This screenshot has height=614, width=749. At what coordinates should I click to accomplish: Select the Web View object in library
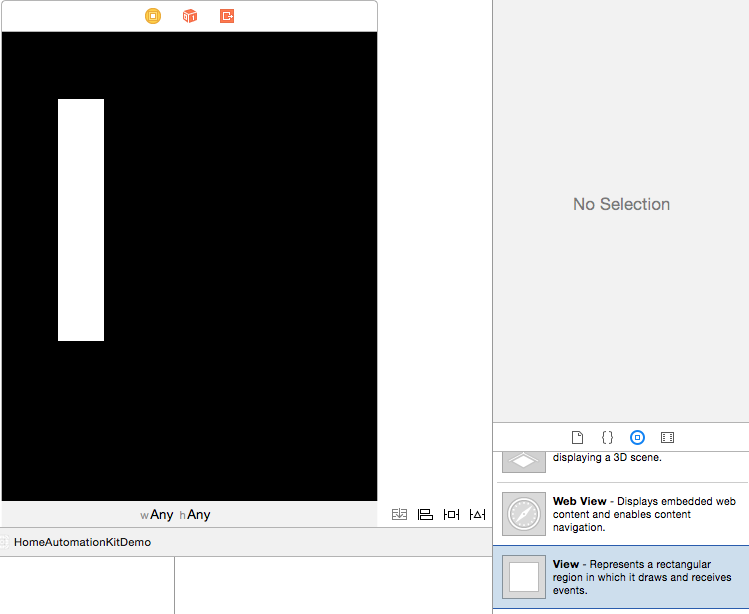(621, 514)
